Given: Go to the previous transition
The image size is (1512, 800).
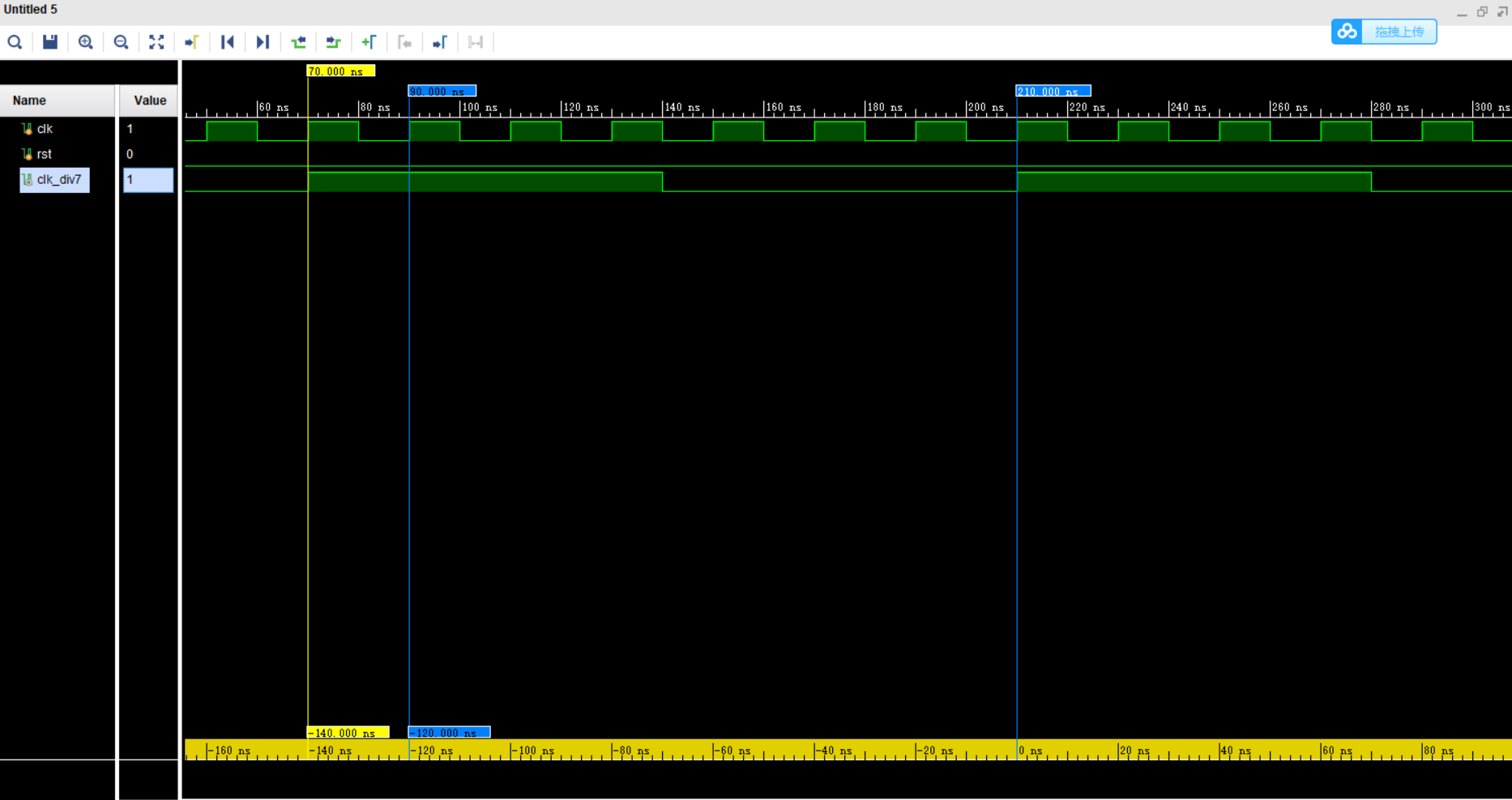Looking at the screenshot, I should [x=298, y=42].
